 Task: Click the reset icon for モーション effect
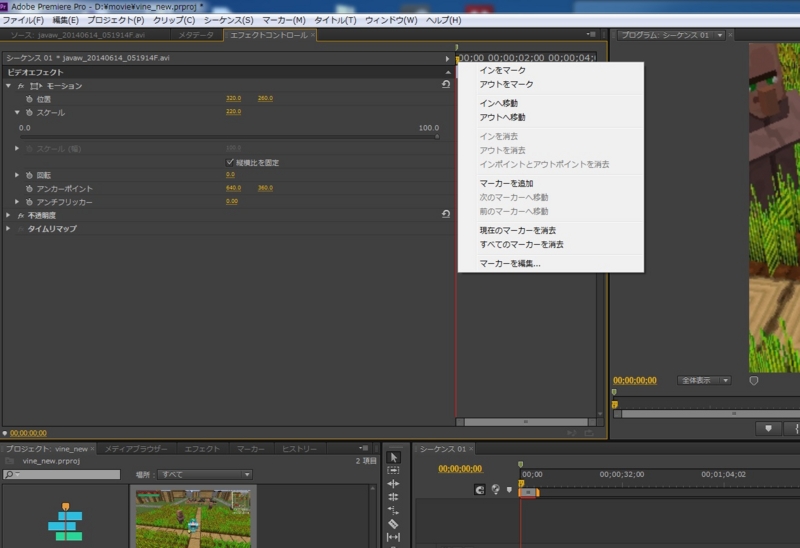pos(446,85)
